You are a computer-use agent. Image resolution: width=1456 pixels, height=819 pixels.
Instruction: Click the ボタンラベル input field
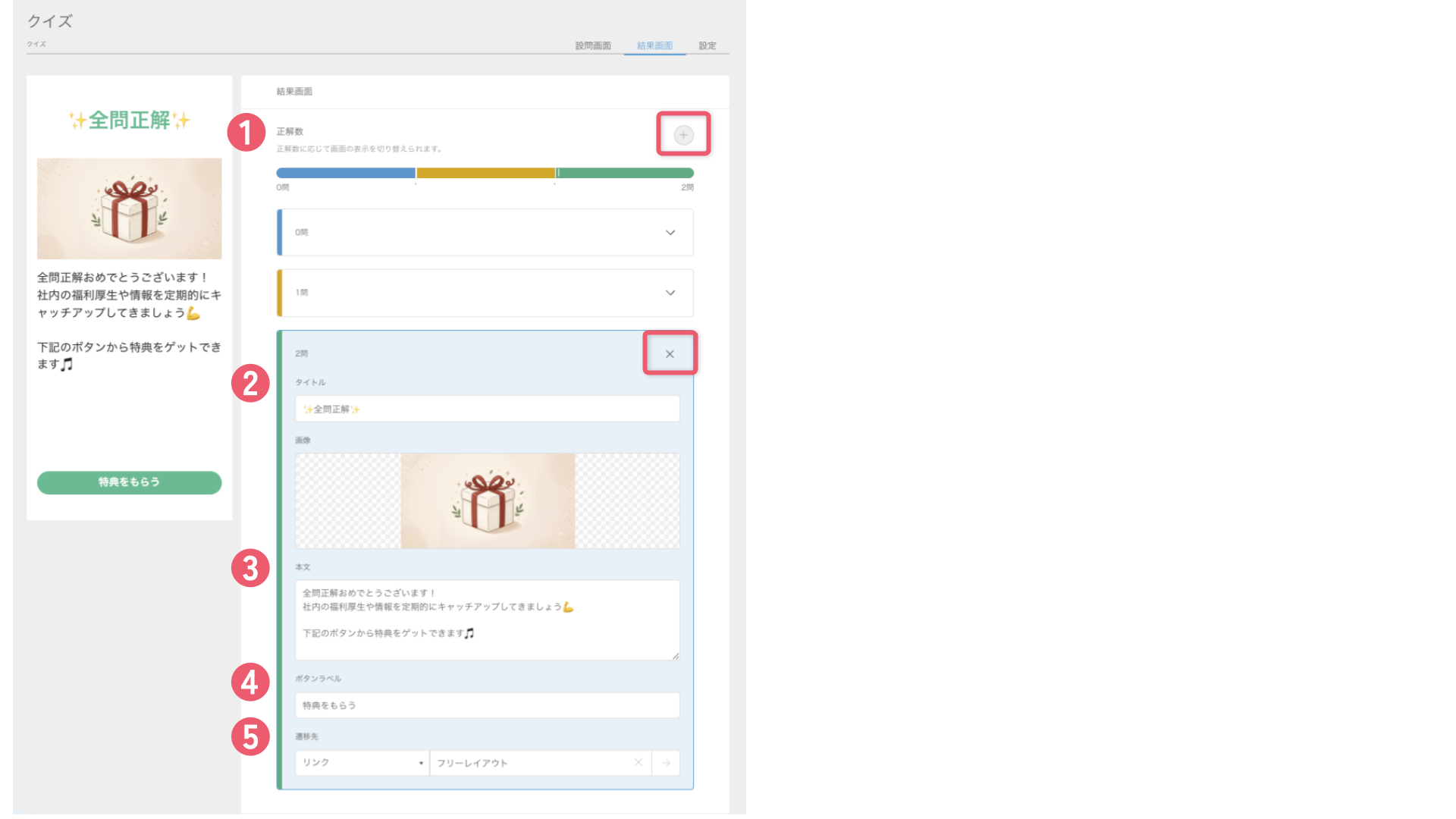488,705
